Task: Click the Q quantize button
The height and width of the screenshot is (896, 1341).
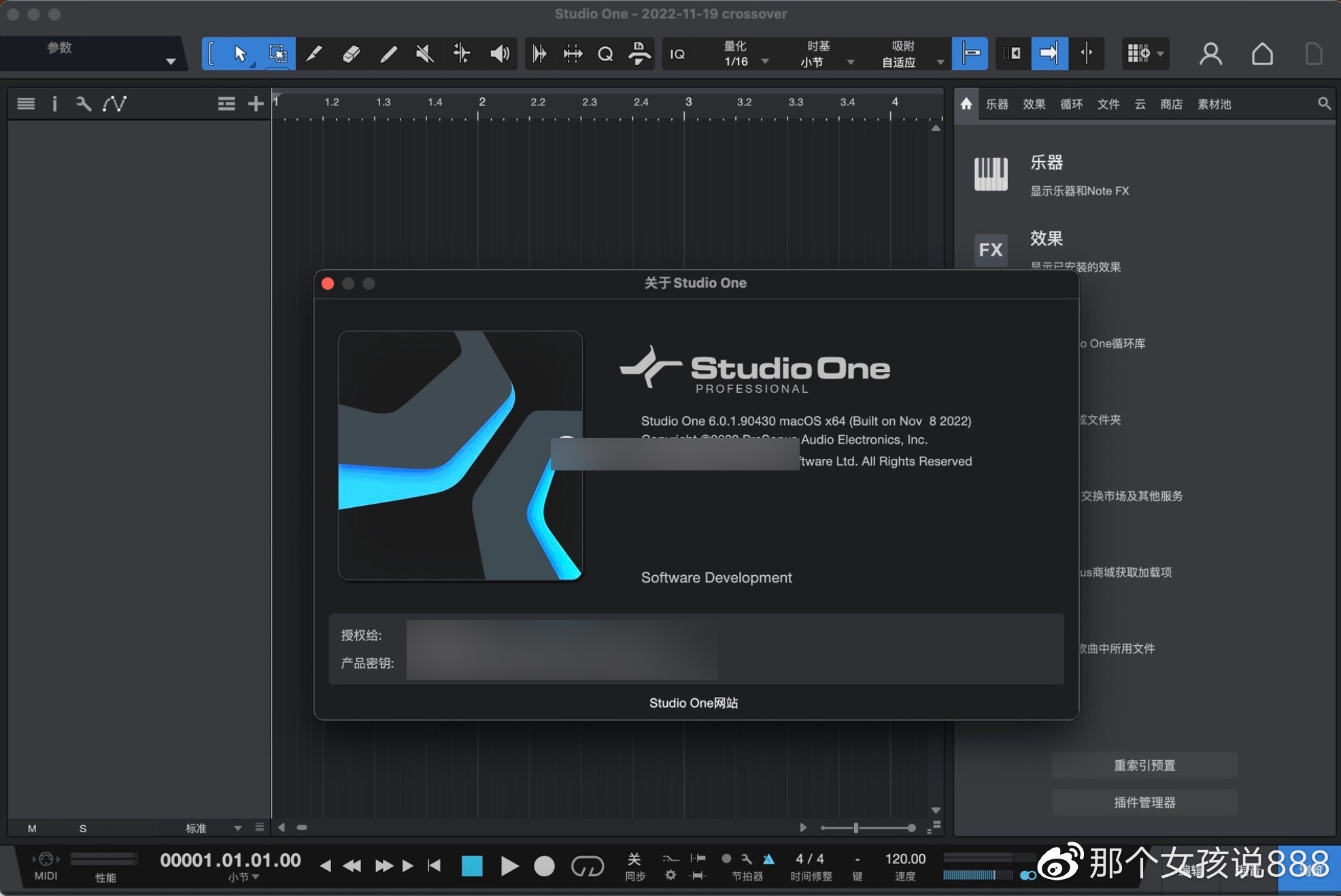Action: pos(605,54)
